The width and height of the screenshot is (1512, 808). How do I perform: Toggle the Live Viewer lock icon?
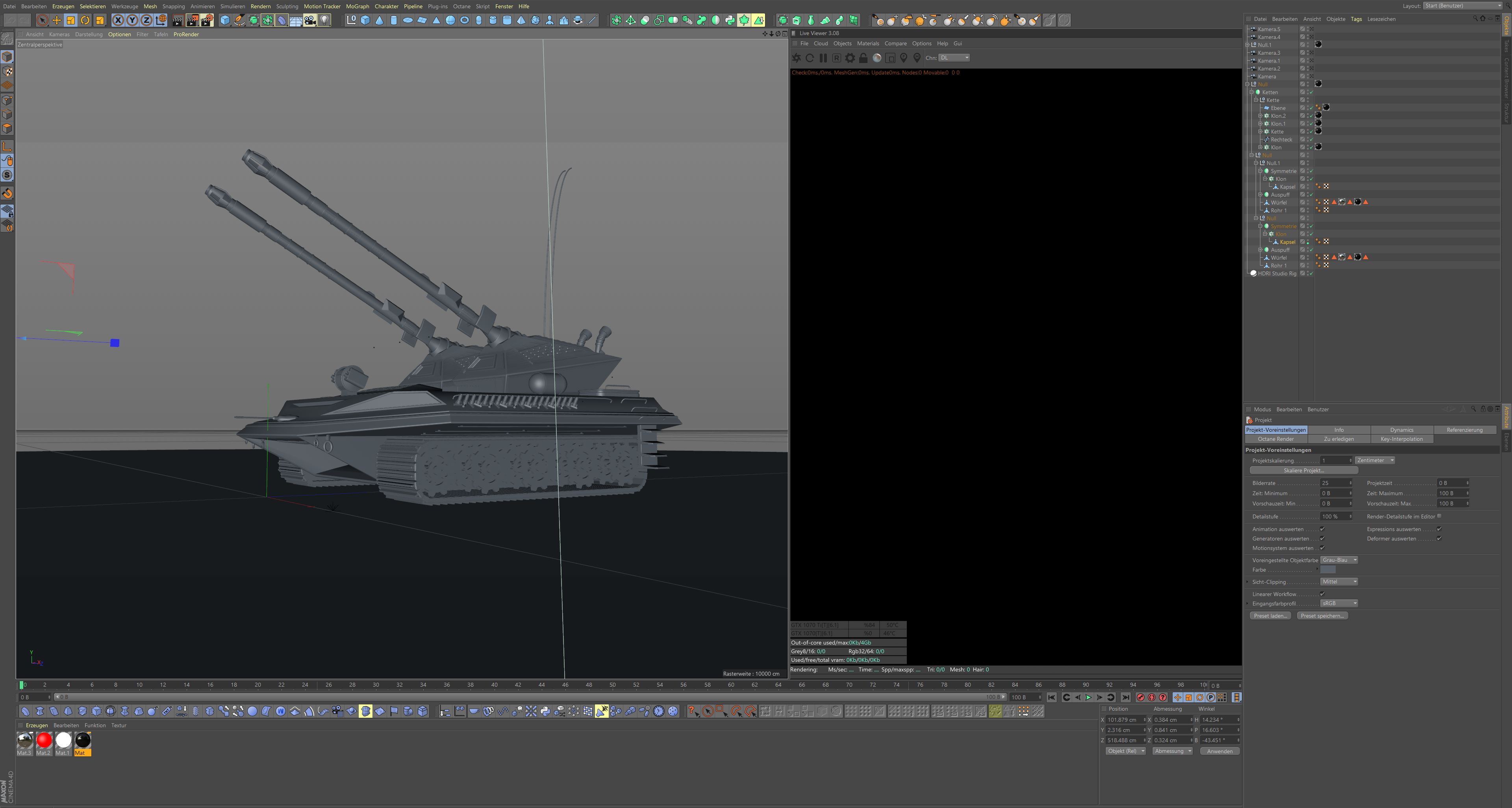(x=863, y=58)
